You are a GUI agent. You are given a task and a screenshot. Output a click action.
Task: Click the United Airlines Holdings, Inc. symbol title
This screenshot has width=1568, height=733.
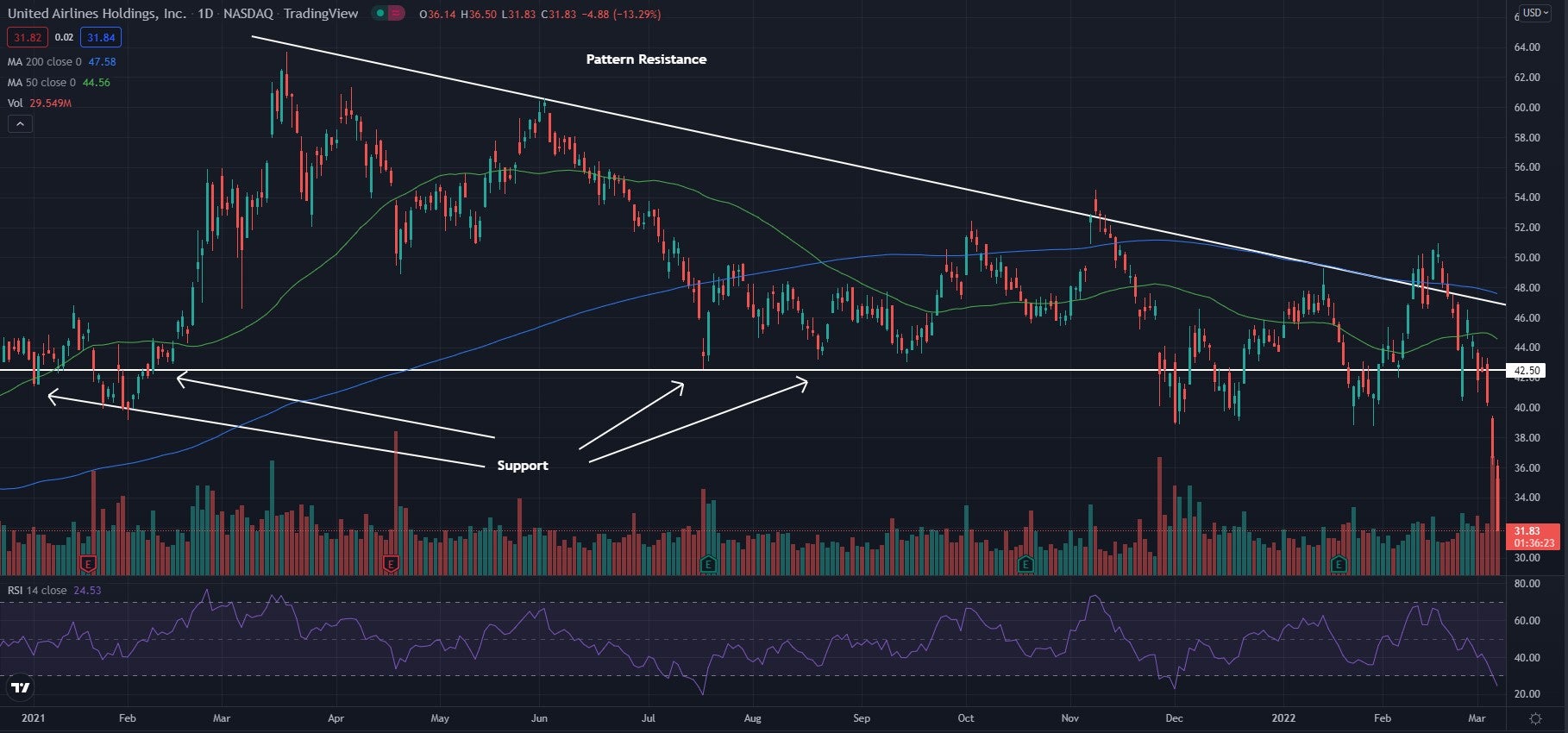pos(97,14)
